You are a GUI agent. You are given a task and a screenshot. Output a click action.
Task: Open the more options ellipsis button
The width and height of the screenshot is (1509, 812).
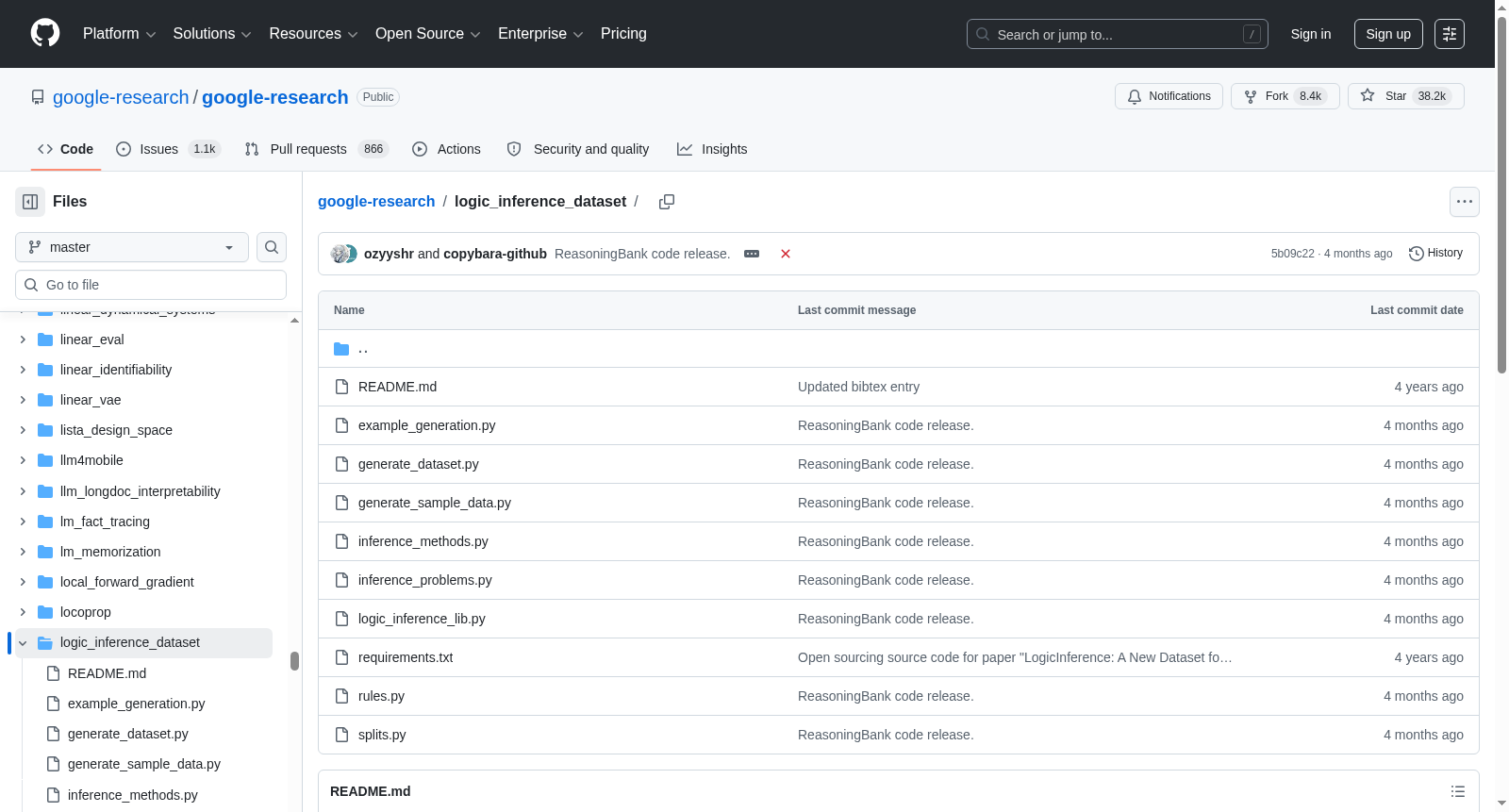click(1465, 202)
